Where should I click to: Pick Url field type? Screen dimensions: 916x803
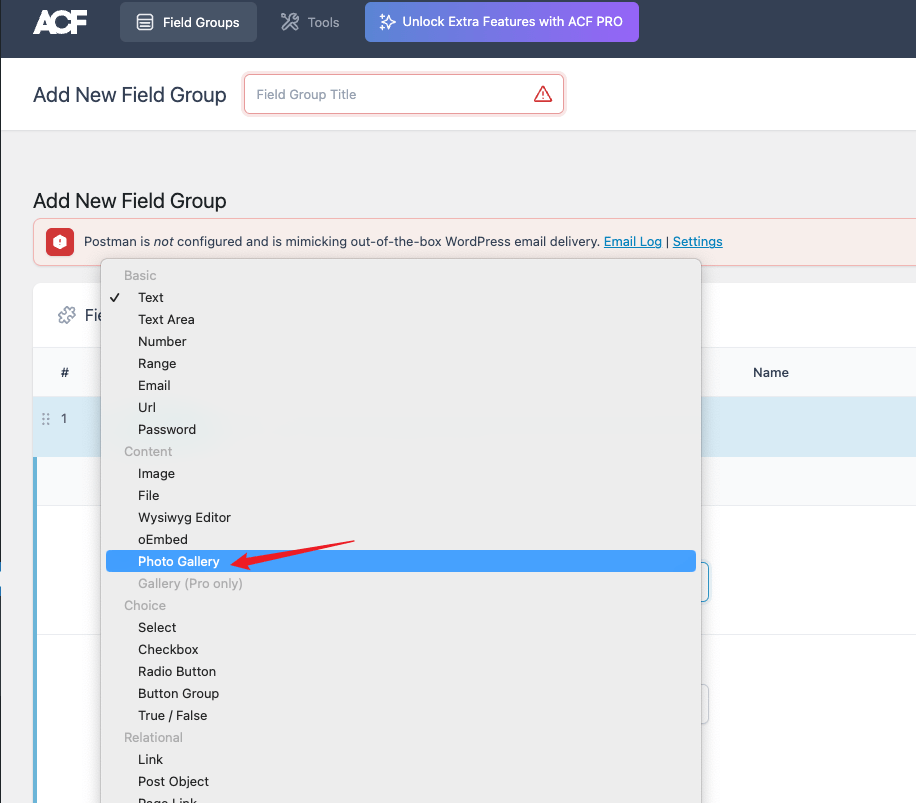[401, 408]
